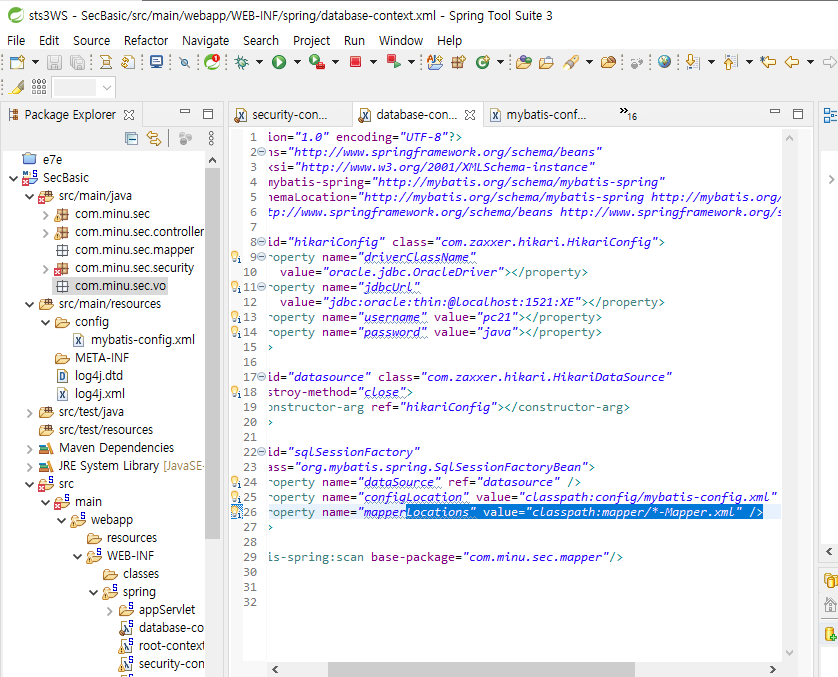838x677 pixels.
Task: Click the Debug bug icon
Action: [x=242, y=63]
